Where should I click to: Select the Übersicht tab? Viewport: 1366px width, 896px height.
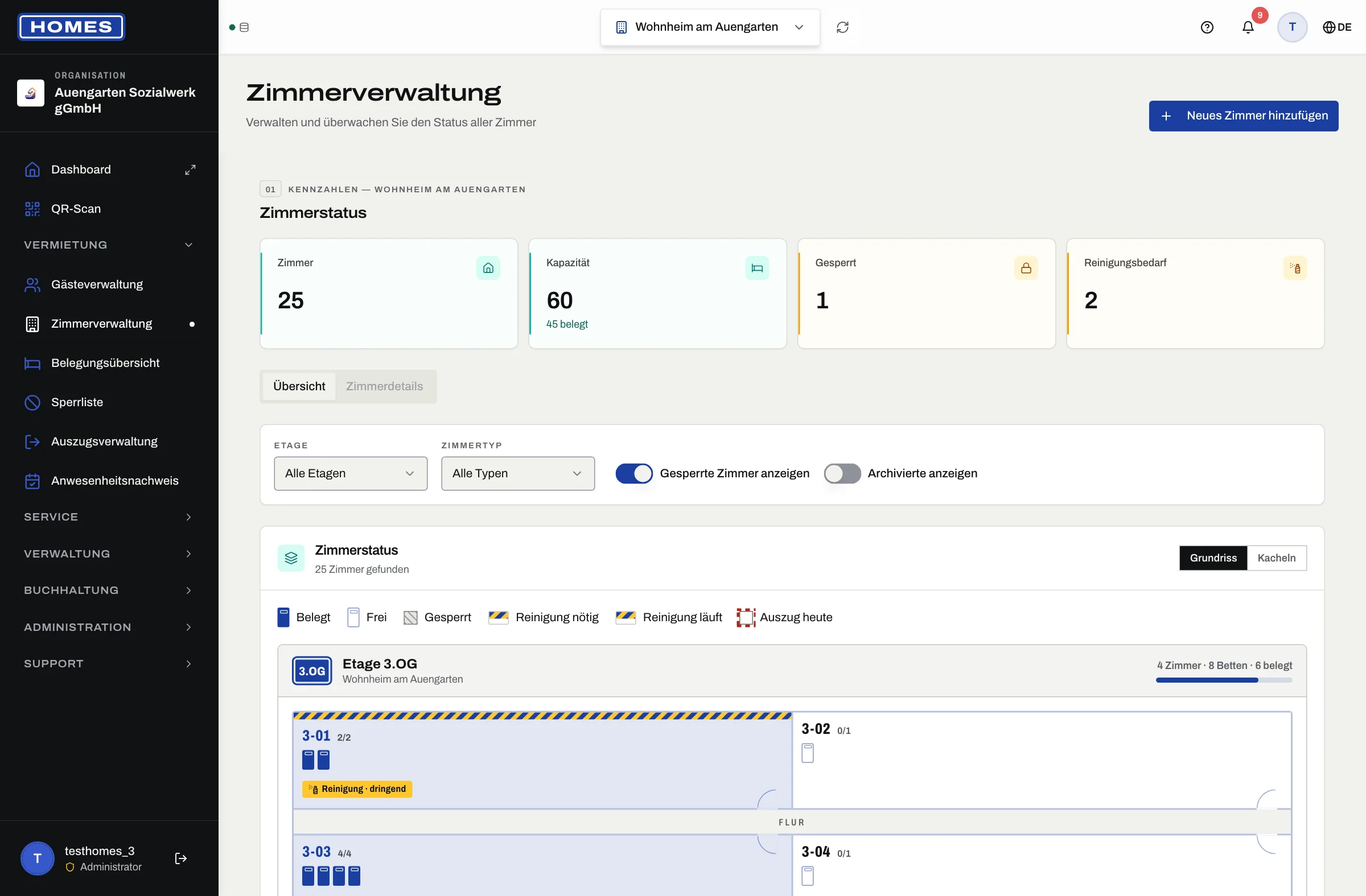point(299,387)
